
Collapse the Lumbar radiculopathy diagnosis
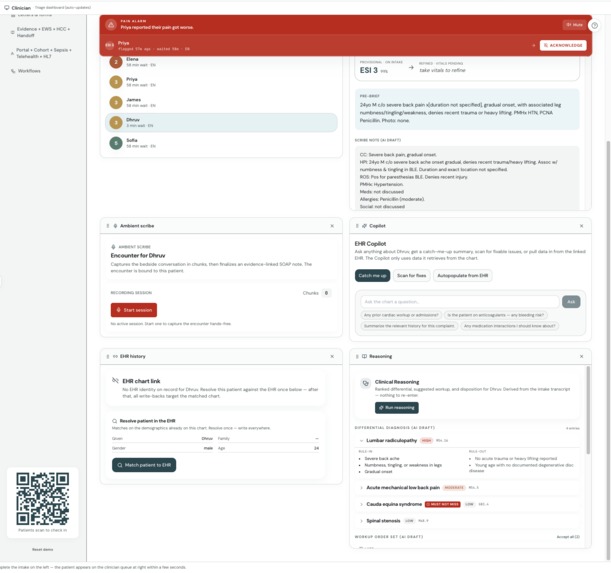pyautogui.click(x=361, y=440)
